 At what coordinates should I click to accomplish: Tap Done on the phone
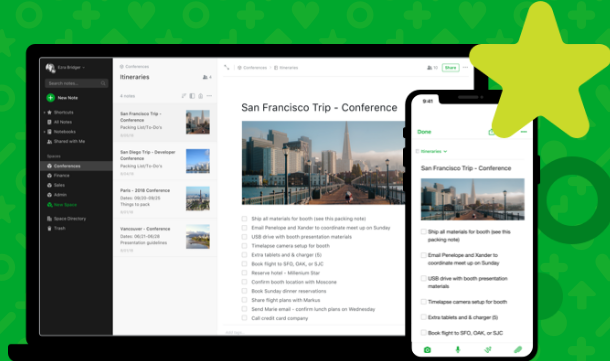[424, 132]
